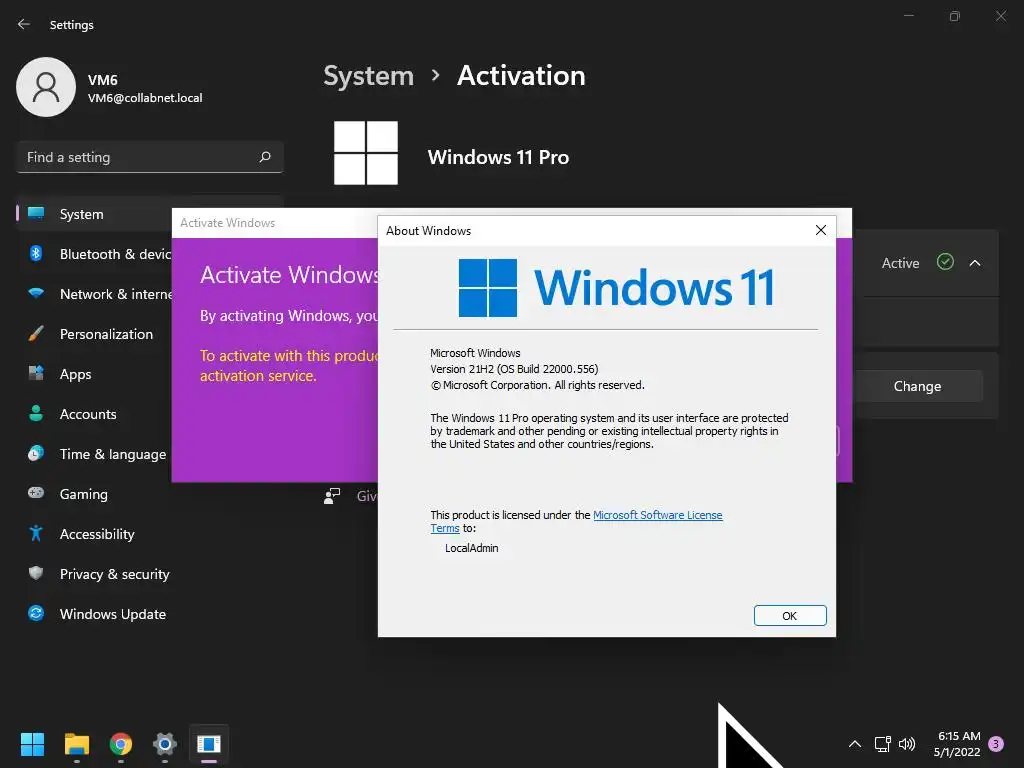1024x768 pixels.
Task: Click the Personalization paintbrush icon
Action: (36, 333)
